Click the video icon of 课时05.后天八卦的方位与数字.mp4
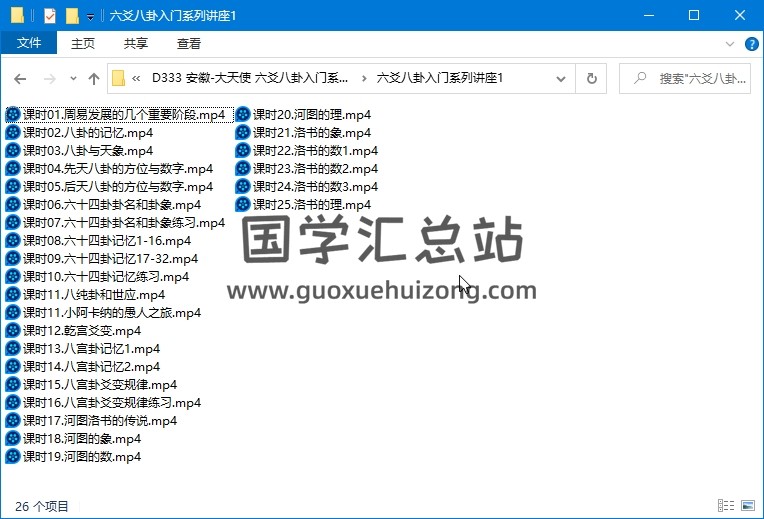Viewport: 764px width, 519px height. pyautogui.click(x=13, y=187)
